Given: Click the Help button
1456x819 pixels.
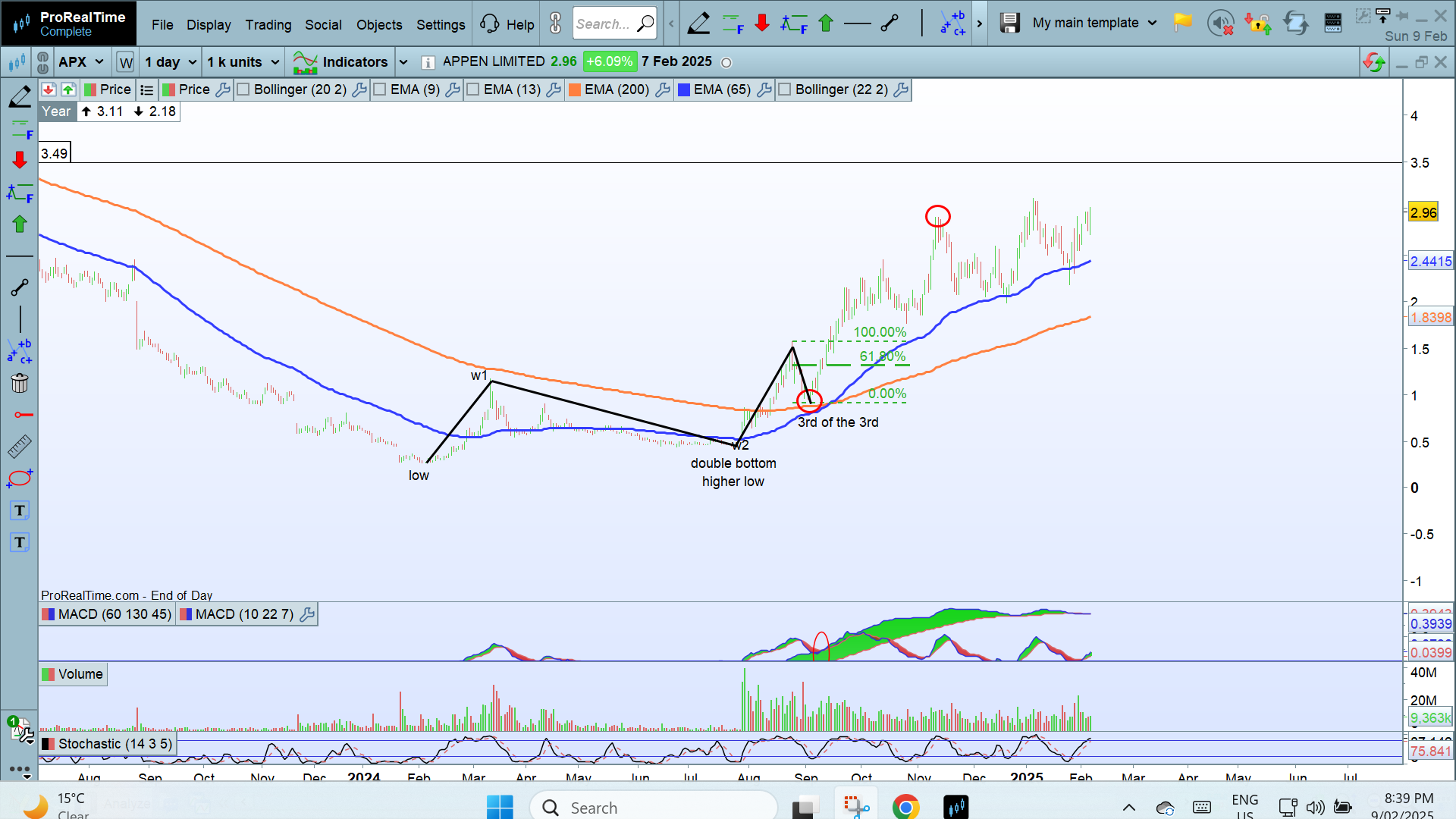Looking at the screenshot, I should 520,24.
